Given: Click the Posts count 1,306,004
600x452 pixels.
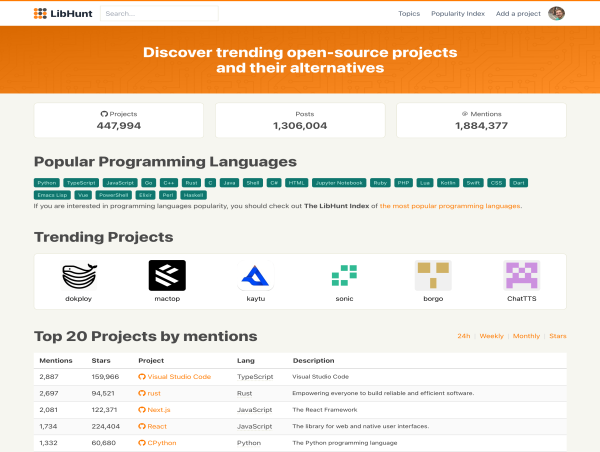Looking at the screenshot, I should (x=300, y=126).
